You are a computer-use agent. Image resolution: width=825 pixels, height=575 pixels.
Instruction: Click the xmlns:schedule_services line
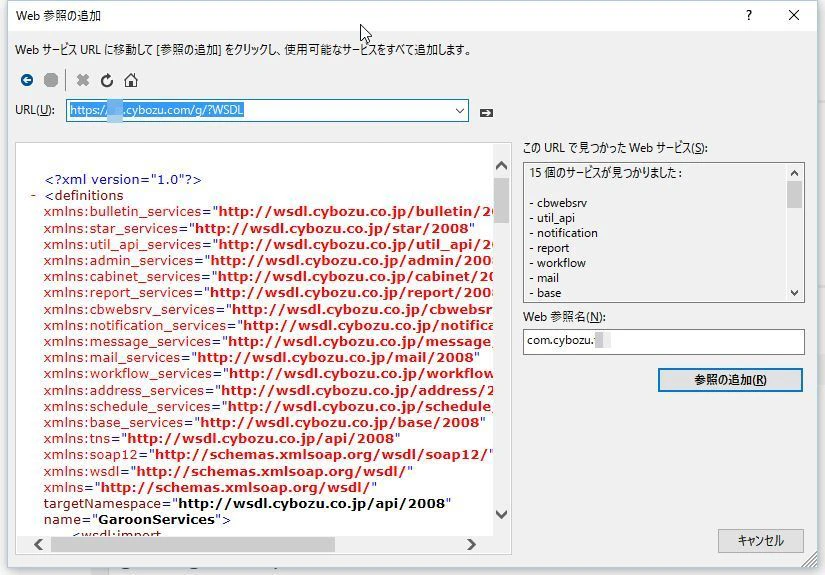coord(268,407)
